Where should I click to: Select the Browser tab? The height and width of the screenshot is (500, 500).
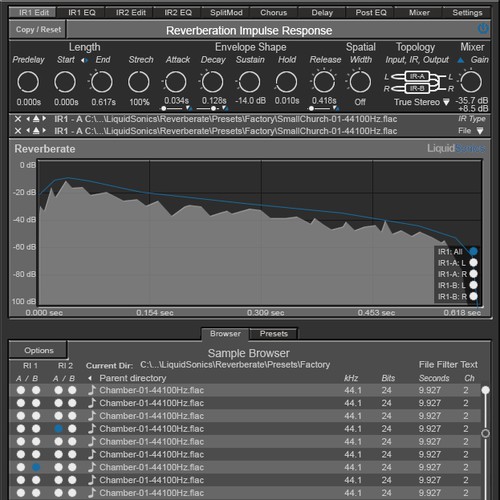[225, 334]
